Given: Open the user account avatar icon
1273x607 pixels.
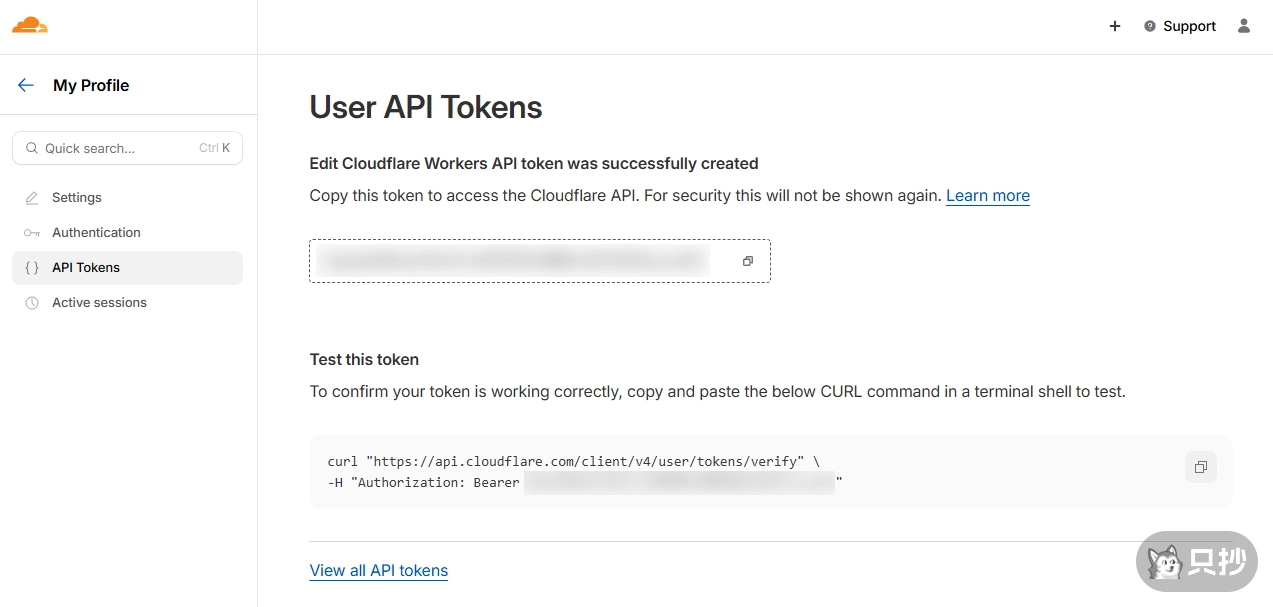Looking at the screenshot, I should (x=1244, y=26).
